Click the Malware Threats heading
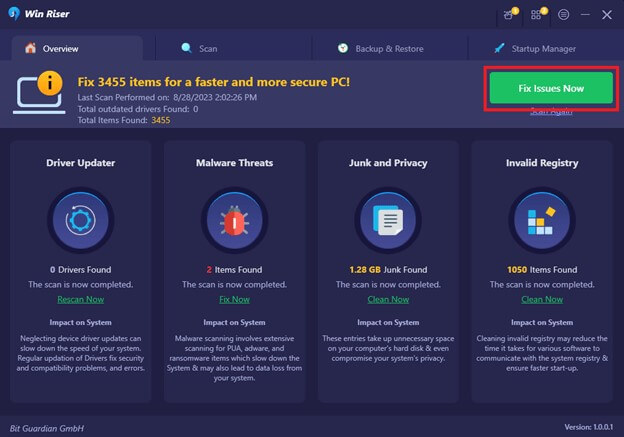624x437 pixels. tap(234, 163)
